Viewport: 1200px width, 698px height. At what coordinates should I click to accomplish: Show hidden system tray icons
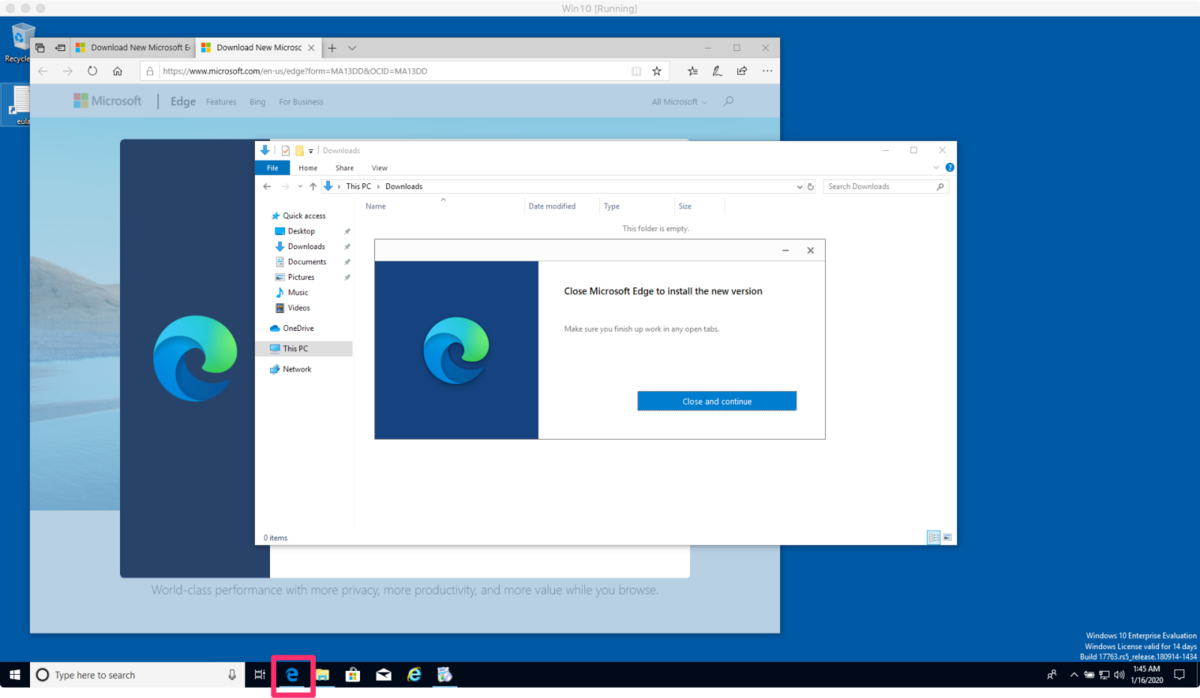(1074, 675)
